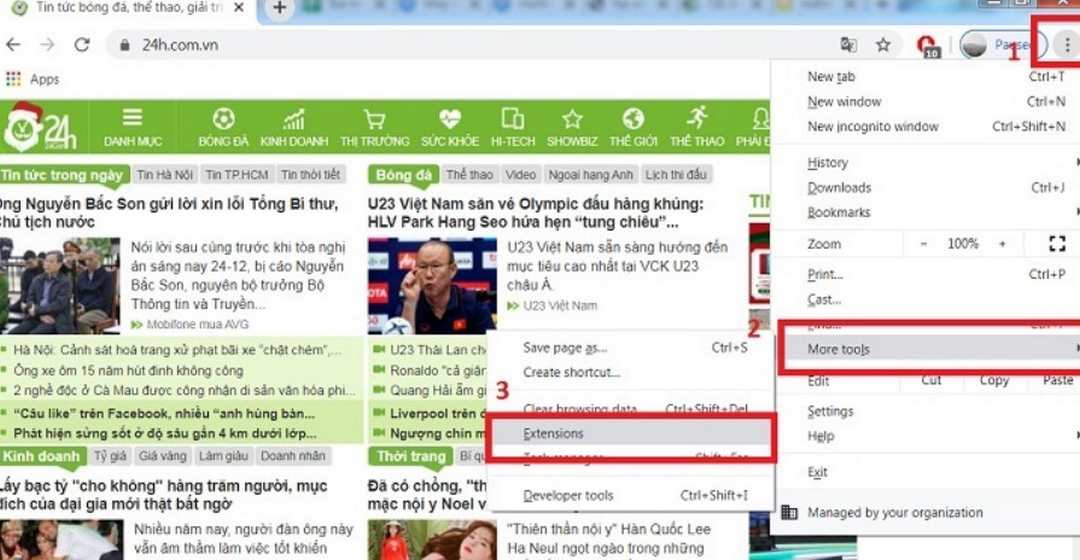Open KINH DOANH chart section icon
This screenshot has height=560, width=1080.
pyautogui.click(x=294, y=119)
